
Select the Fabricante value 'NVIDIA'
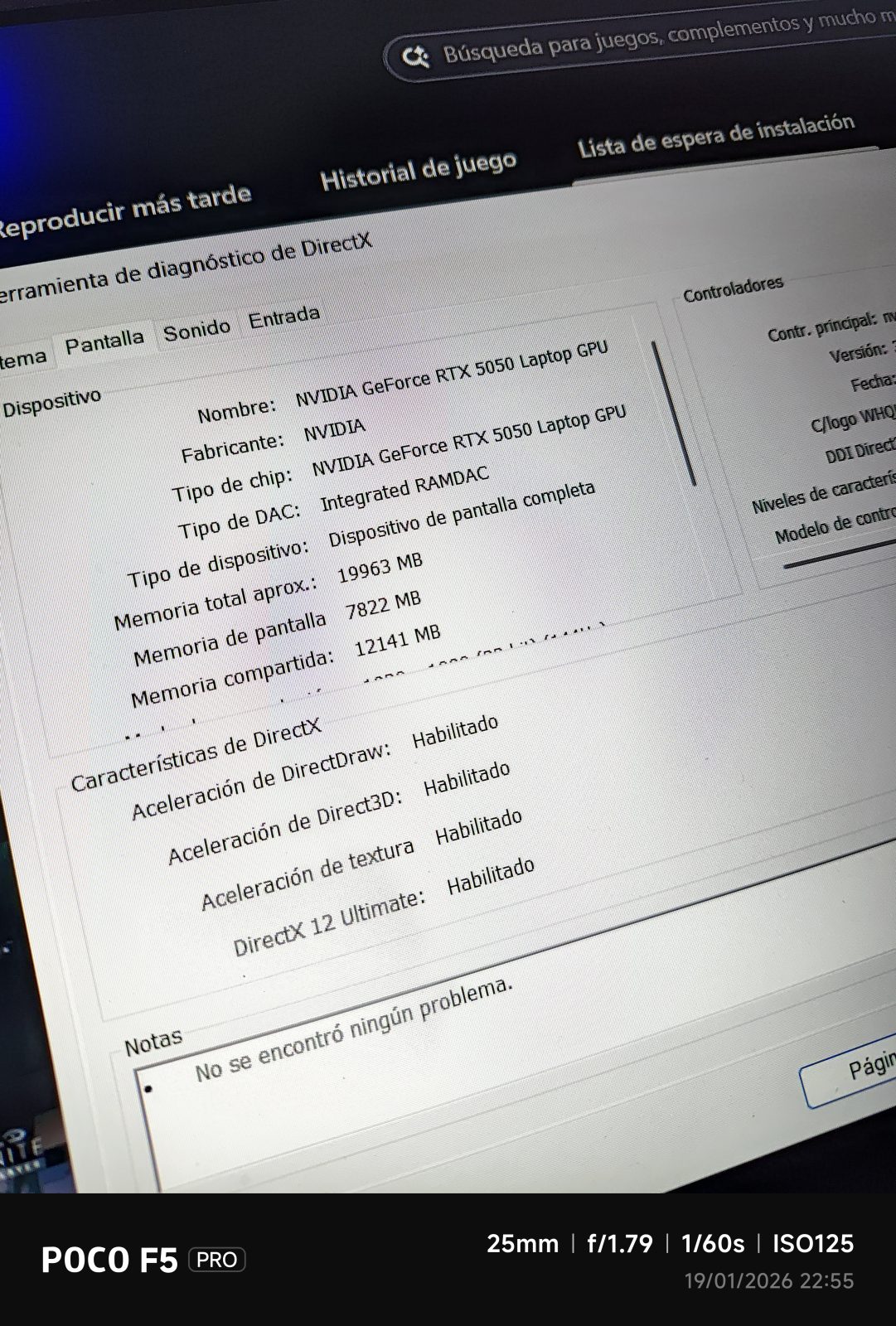pos(334,429)
